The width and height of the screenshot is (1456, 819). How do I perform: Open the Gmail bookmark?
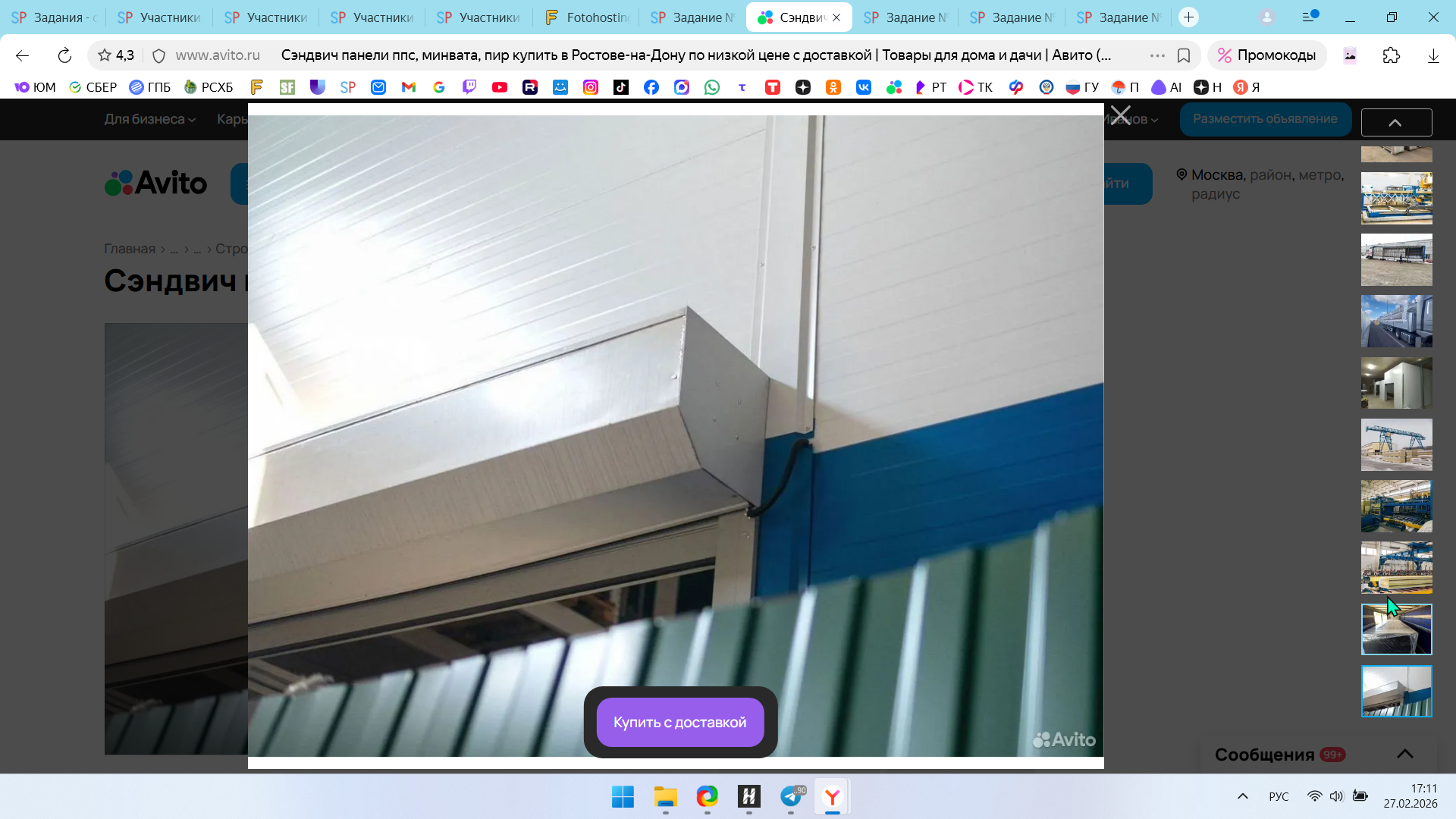(409, 87)
